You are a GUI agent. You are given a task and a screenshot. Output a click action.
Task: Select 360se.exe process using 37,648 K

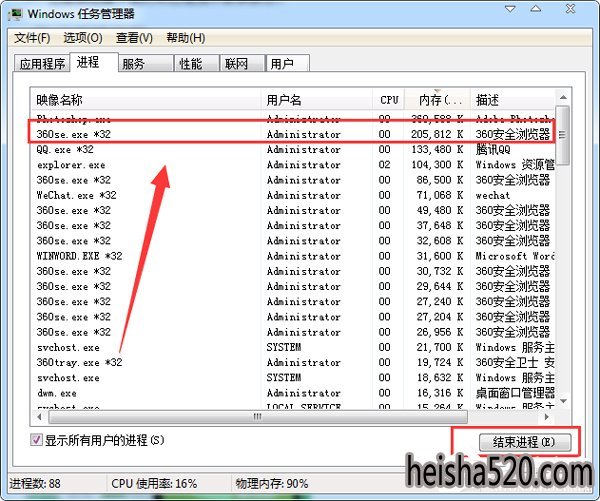pyautogui.click(x=293, y=226)
